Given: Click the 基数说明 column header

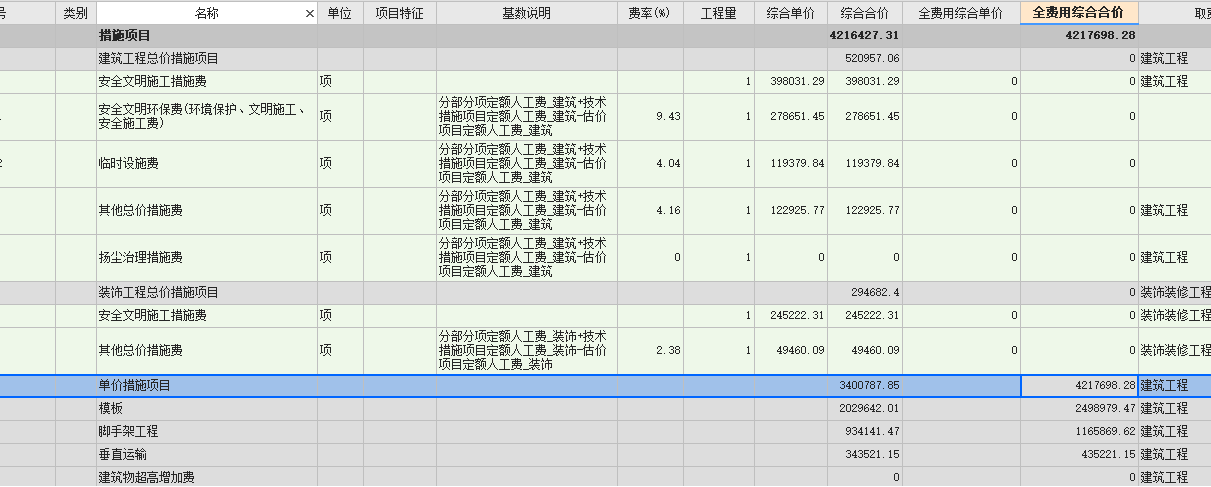Looking at the screenshot, I should [x=526, y=13].
